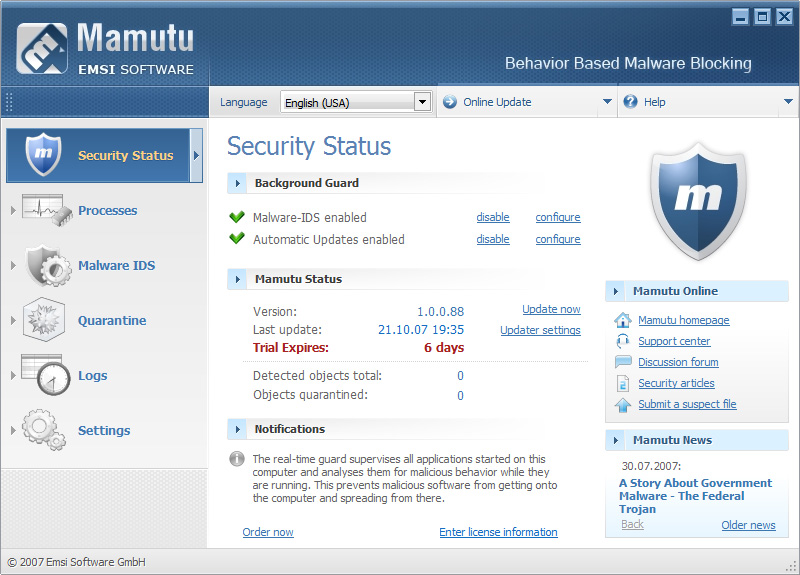
Task: Click the Mamutu logo icon in header
Action: (42, 48)
